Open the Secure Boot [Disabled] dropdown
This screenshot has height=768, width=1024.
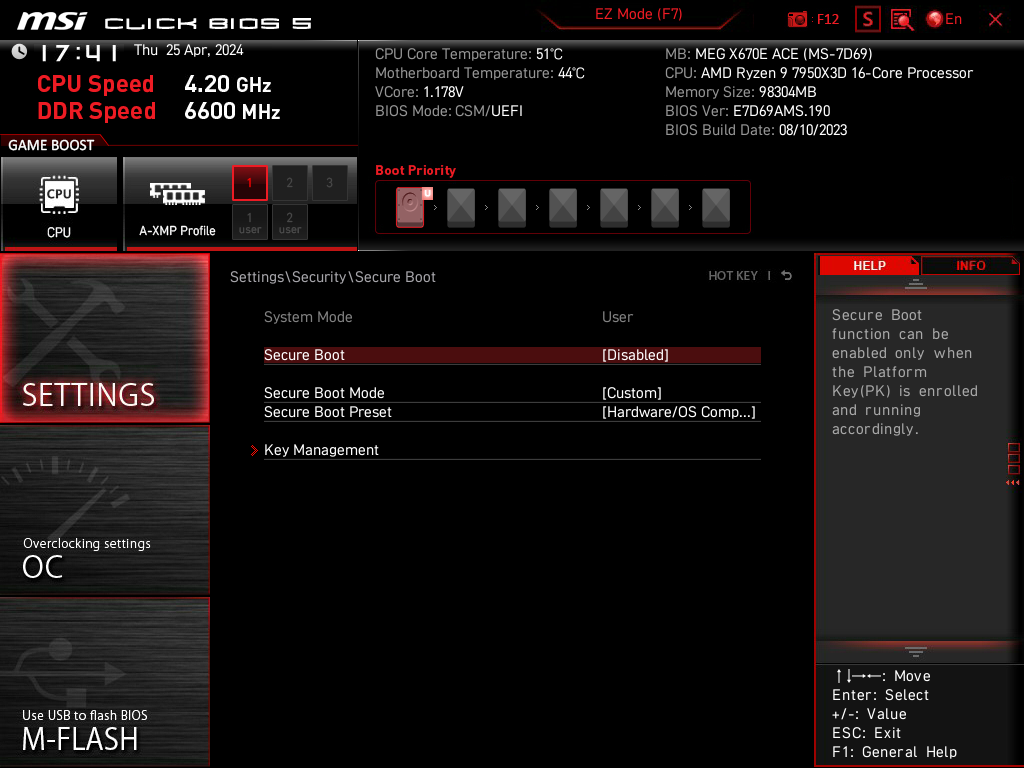[x=512, y=355]
